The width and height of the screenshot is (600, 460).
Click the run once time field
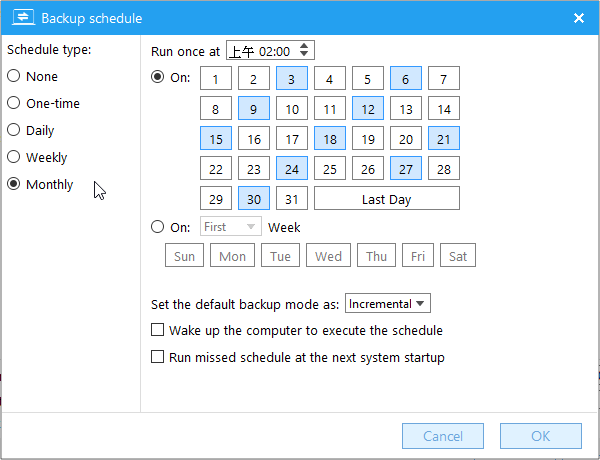coord(262,50)
